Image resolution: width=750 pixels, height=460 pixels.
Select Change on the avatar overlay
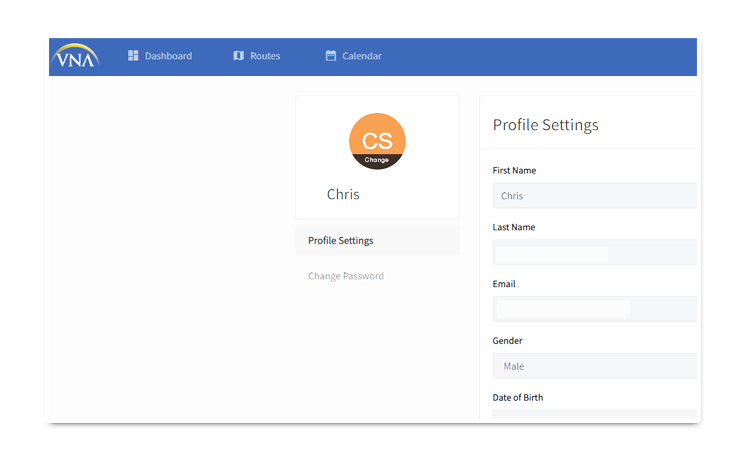pyautogui.click(x=377, y=160)
